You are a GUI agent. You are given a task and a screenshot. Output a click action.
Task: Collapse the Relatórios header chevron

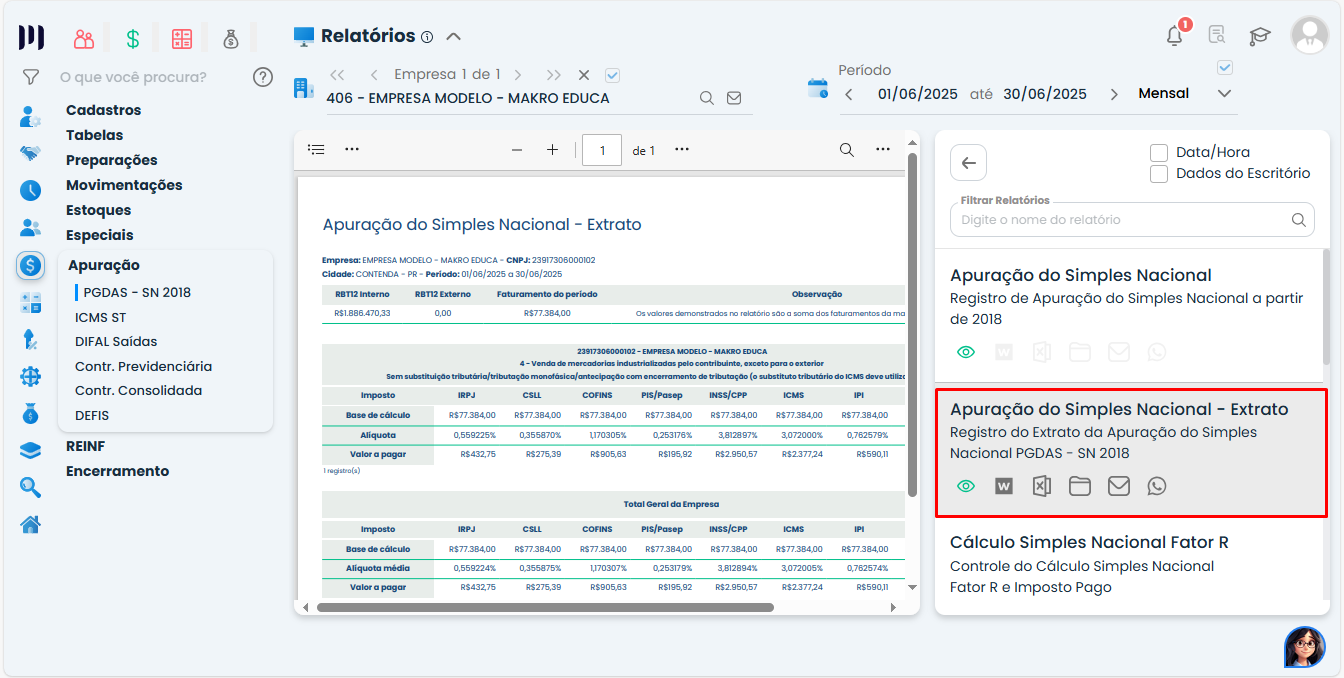point(453,37)
